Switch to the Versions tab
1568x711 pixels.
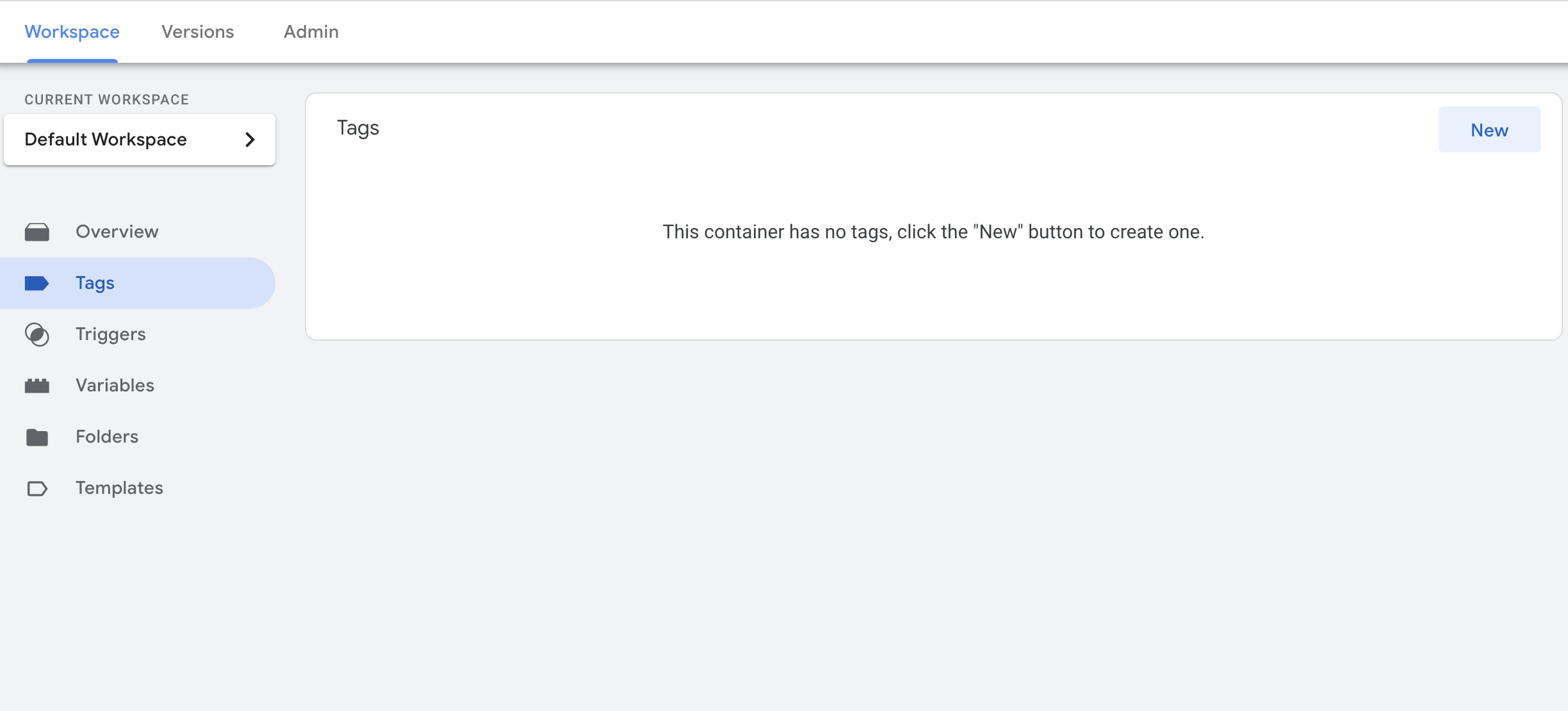click(197, 32)
